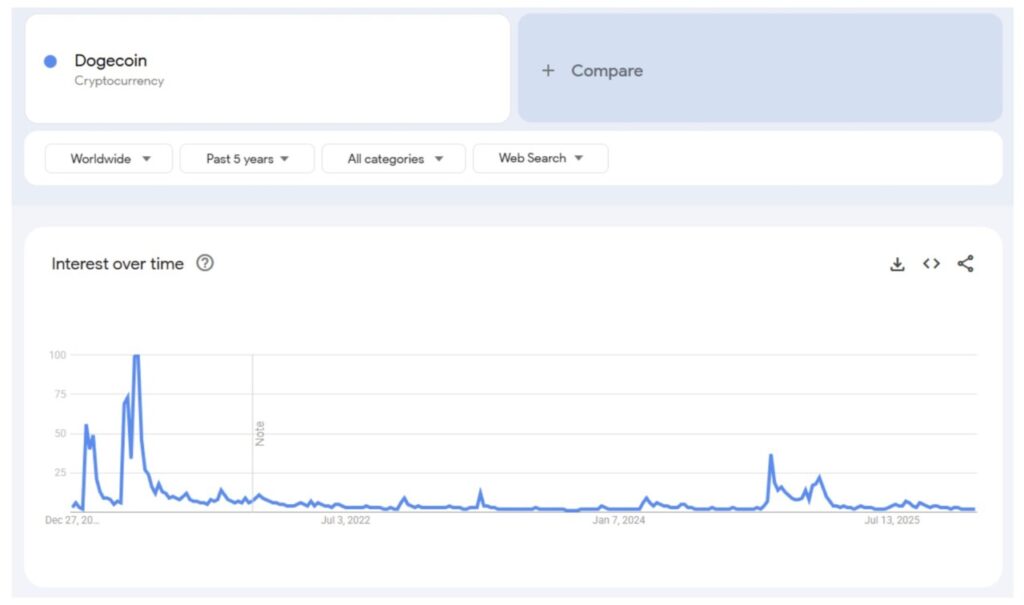Click the Jul 13, 2025 axis label

pyautogui.click(x=892, y=520)
